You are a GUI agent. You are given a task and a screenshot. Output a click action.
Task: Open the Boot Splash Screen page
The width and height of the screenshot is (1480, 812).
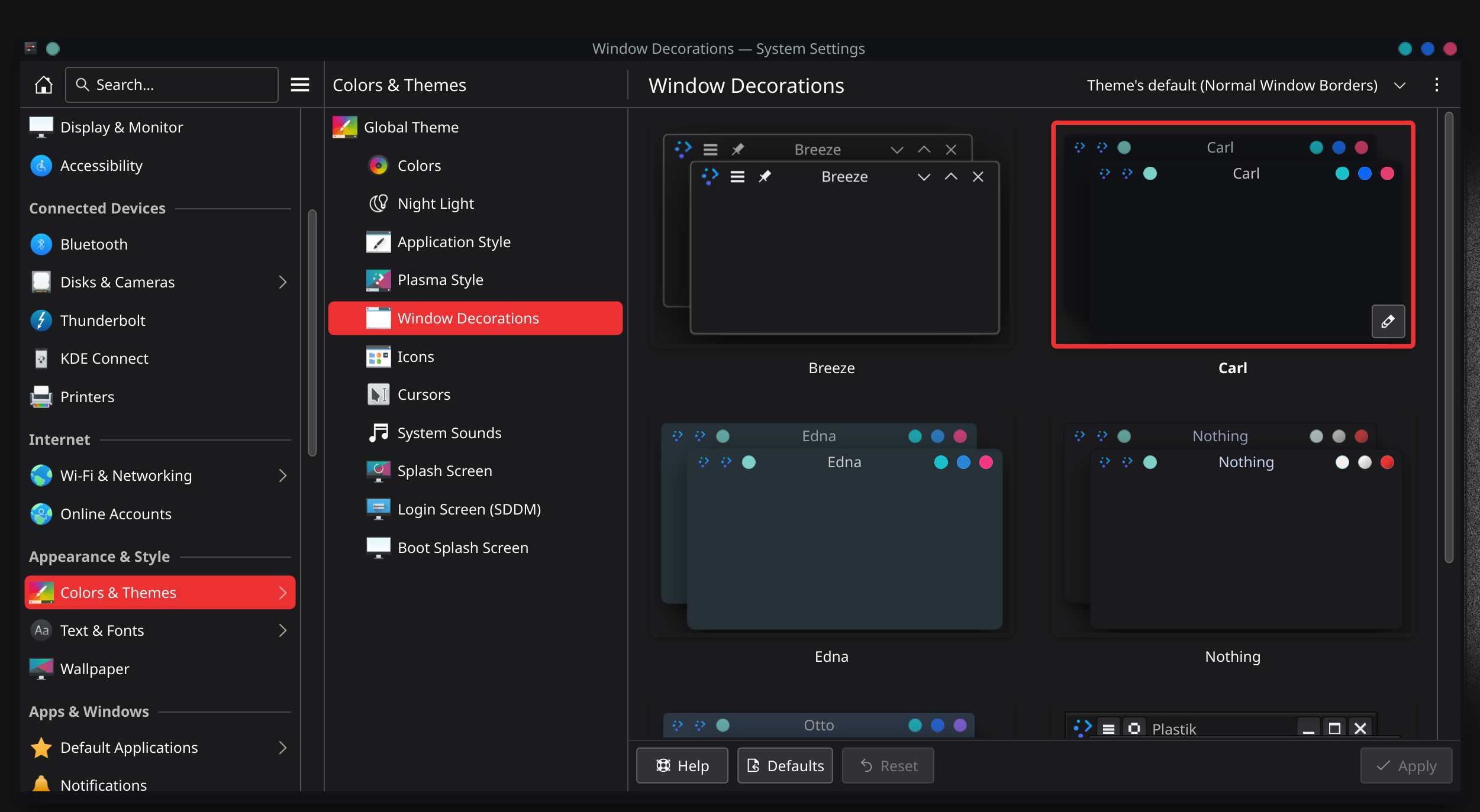tap(475, 548)
